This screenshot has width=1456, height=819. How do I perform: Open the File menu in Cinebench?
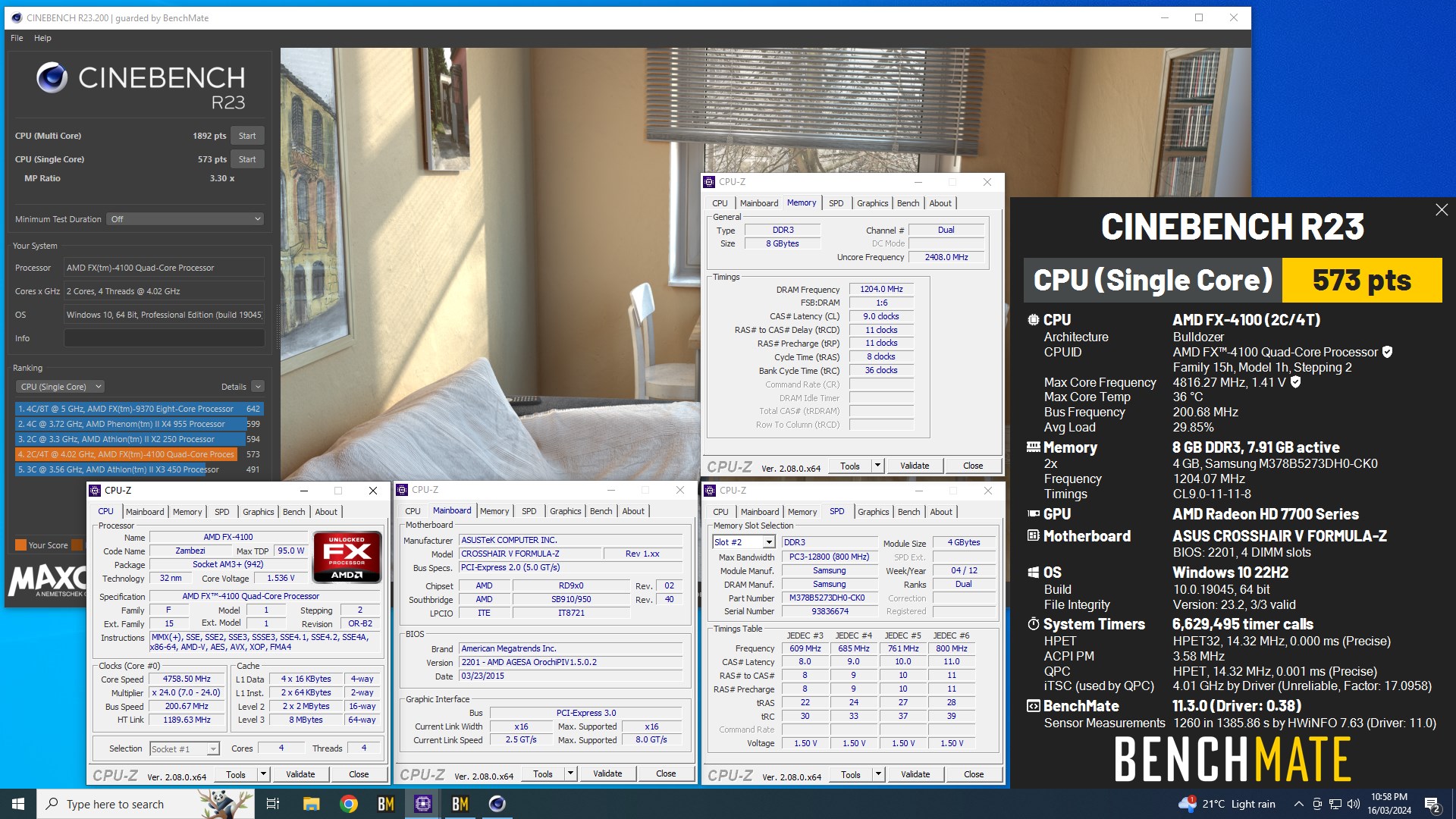pos(17,38)
